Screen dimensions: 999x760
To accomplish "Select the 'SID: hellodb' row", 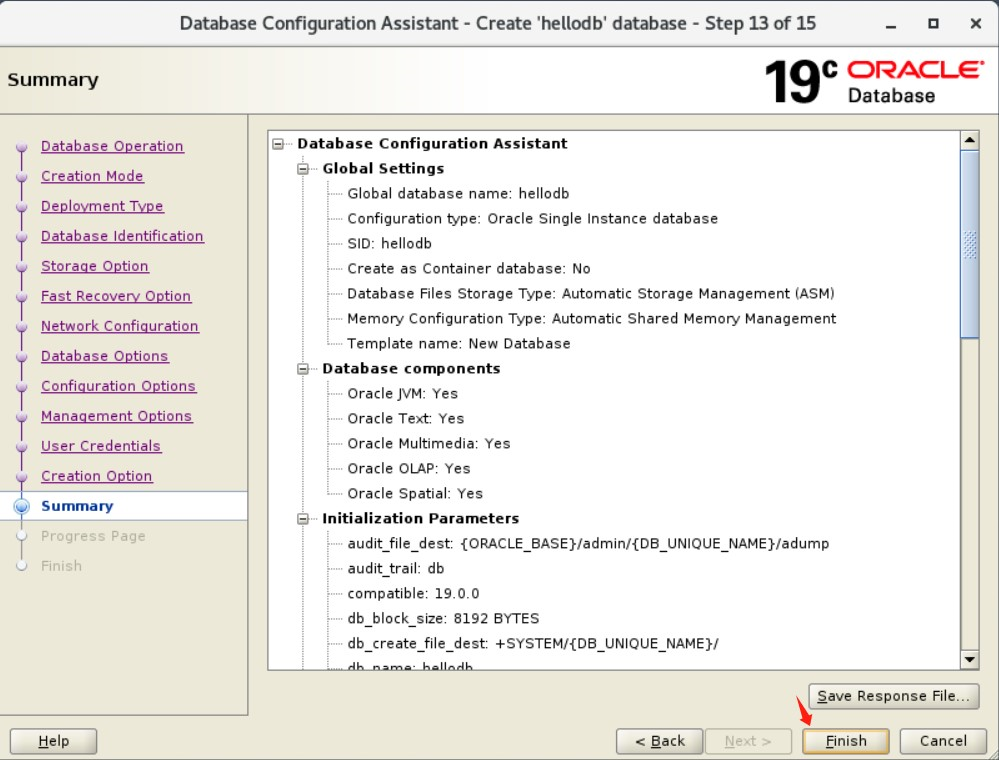I will point(389,243).
